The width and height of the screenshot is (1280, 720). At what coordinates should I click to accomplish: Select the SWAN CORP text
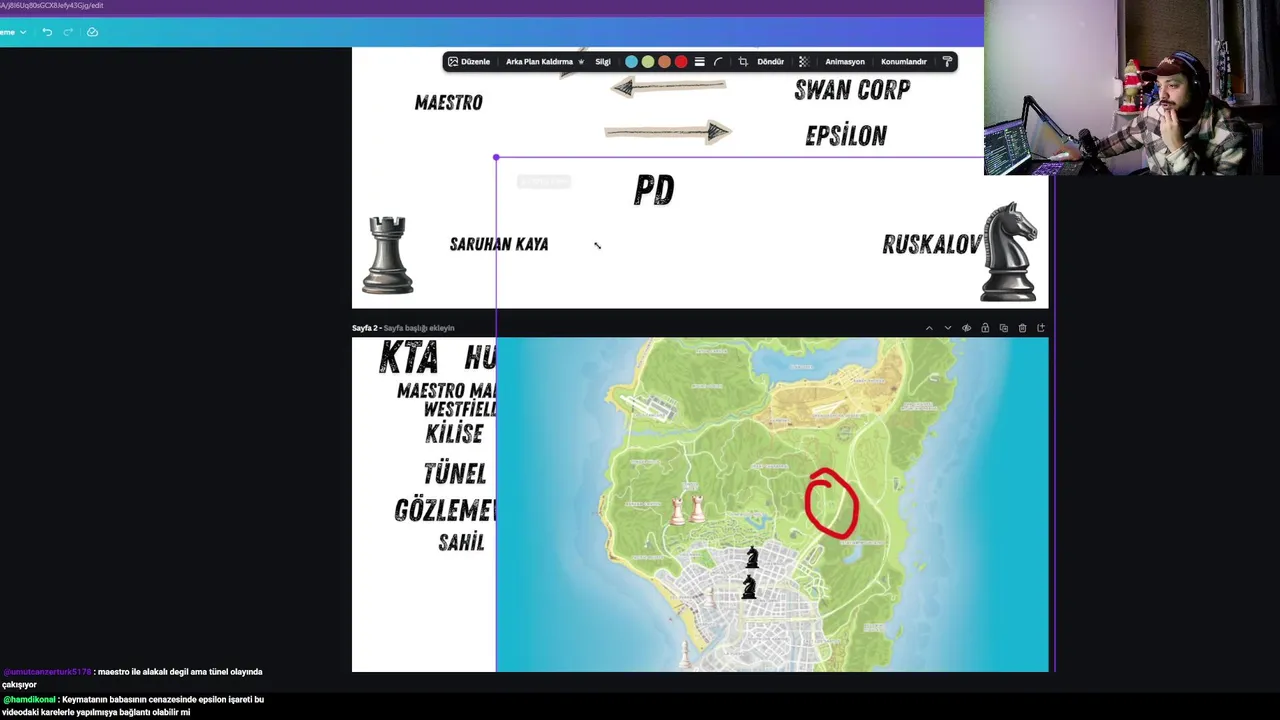[852, 90]
